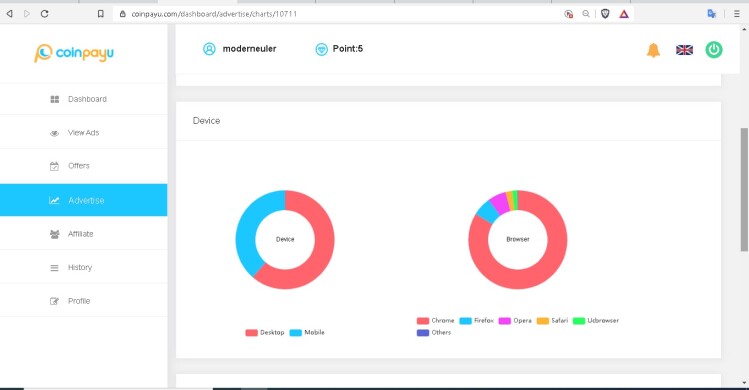Toggle Safari legend in Browser chart
This screenshot has width=749, height=390.
click(x=552, y=321)
